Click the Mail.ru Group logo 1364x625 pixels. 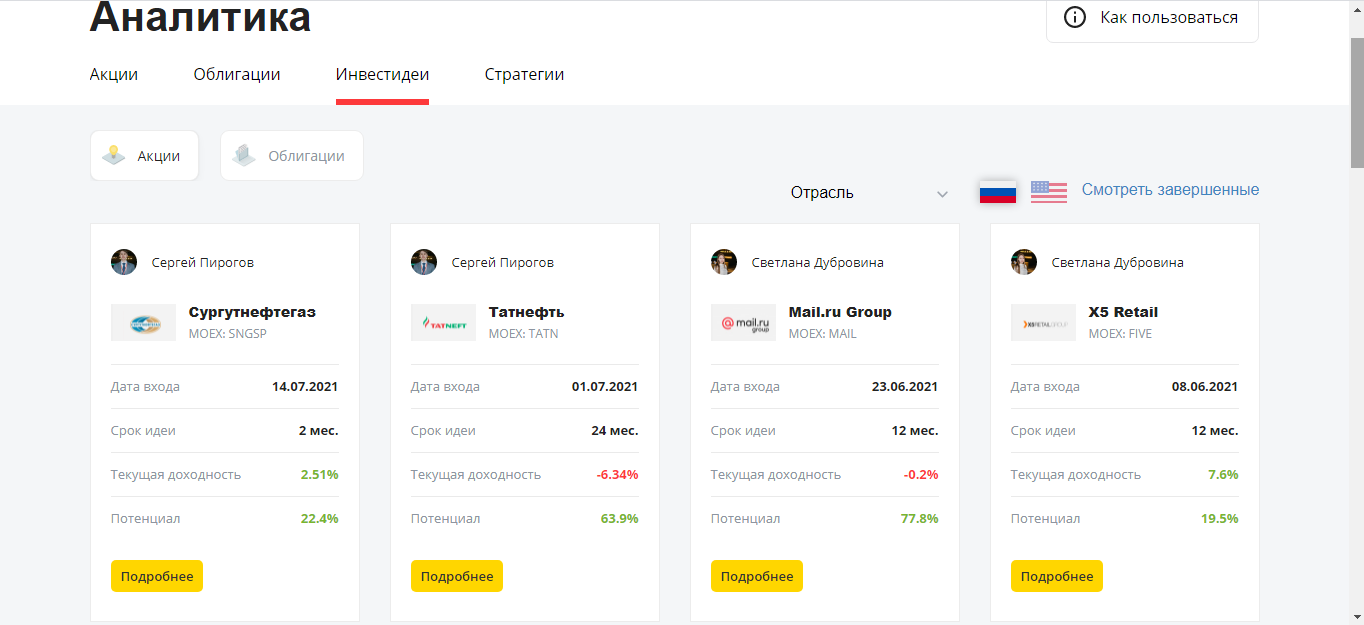pos(743,322)
